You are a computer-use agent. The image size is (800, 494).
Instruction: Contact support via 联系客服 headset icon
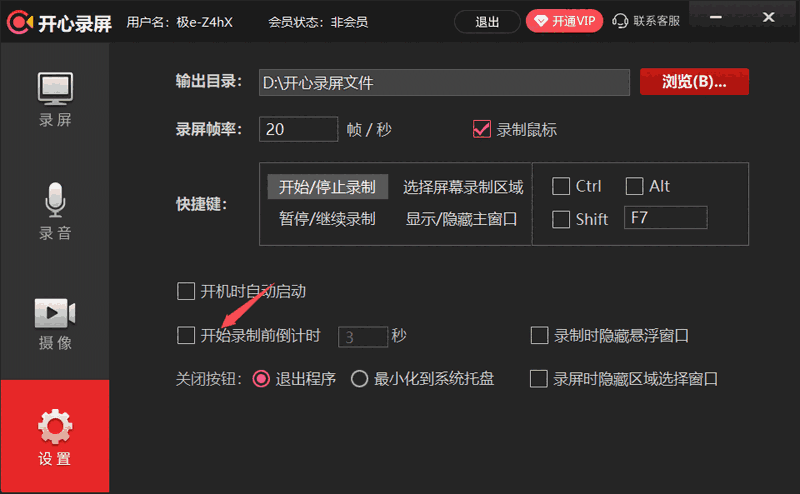(645, 21)
